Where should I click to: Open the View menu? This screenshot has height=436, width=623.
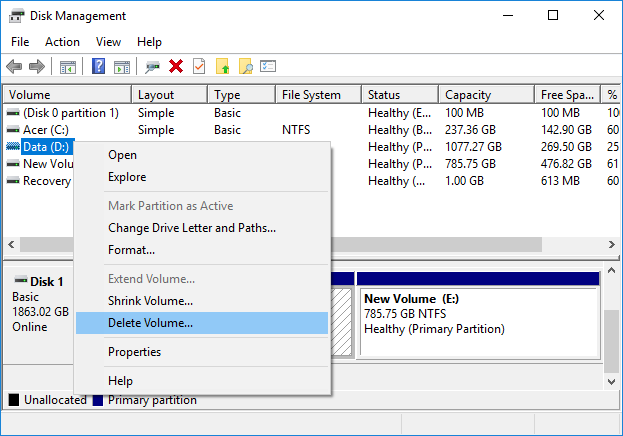click(x=108, y=42)
